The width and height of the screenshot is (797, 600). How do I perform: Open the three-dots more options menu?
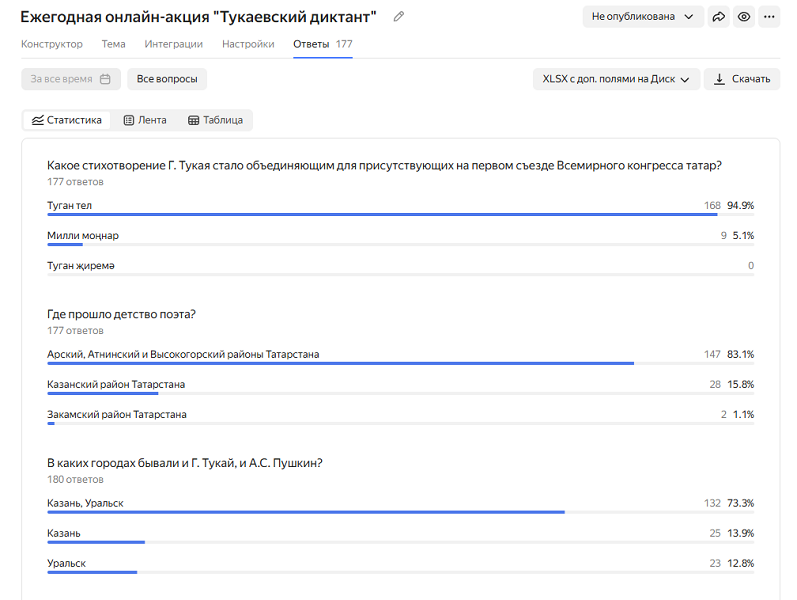[769, 17]
